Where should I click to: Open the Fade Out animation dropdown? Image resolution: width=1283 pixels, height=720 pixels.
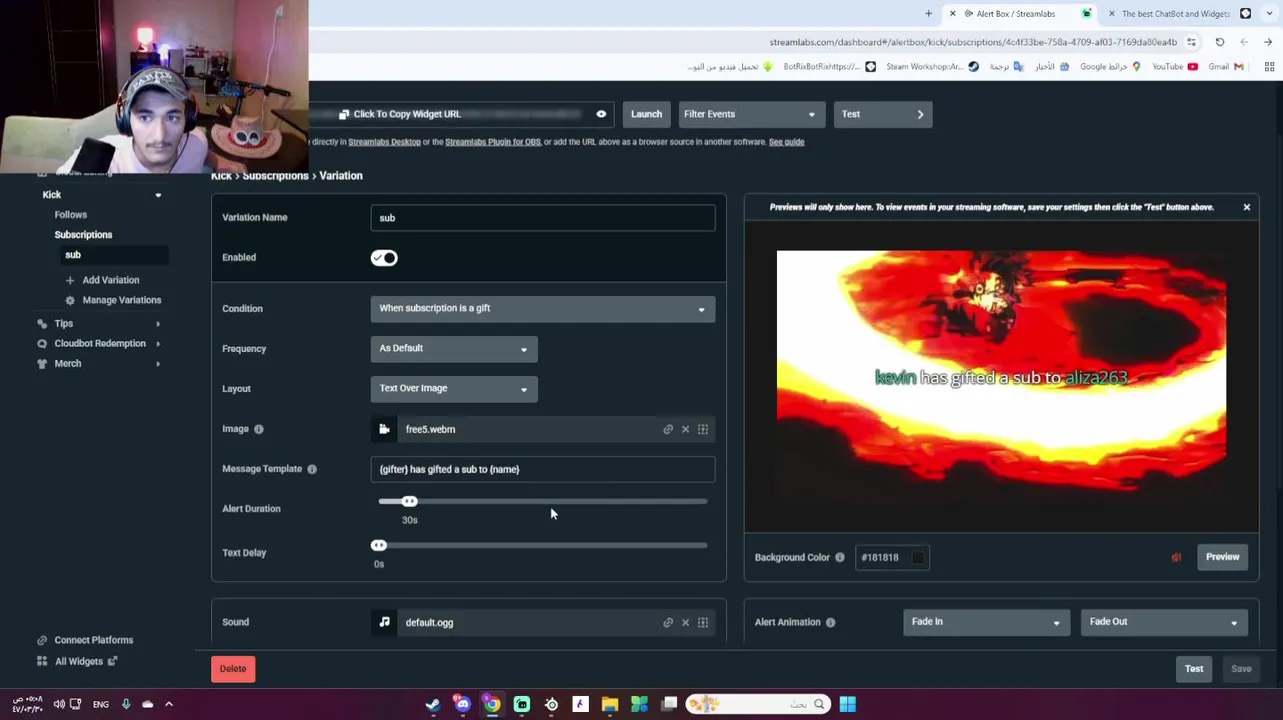pos(1164,622)
